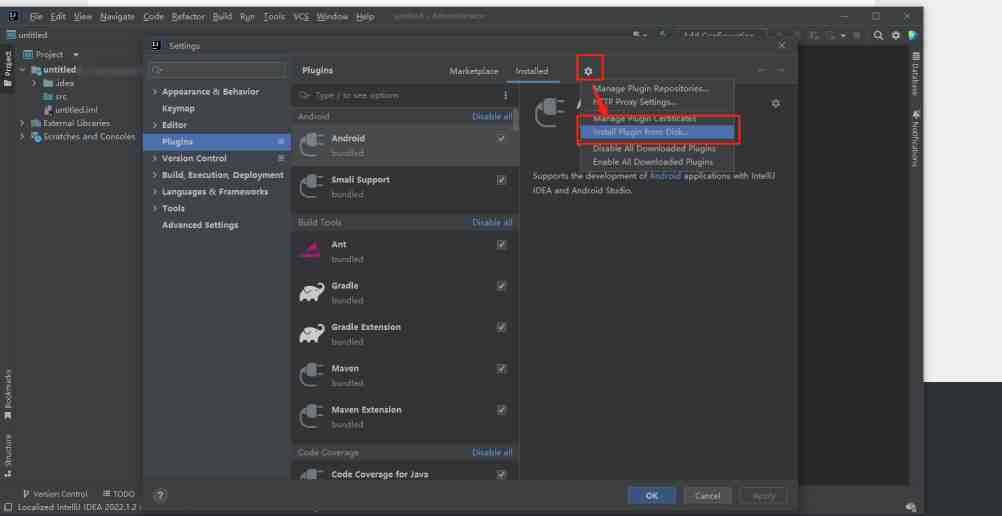This screenshot has height=516, width=1002.
Task: Click the build hammer icon in main toolbar
Action: coord(664,36)
